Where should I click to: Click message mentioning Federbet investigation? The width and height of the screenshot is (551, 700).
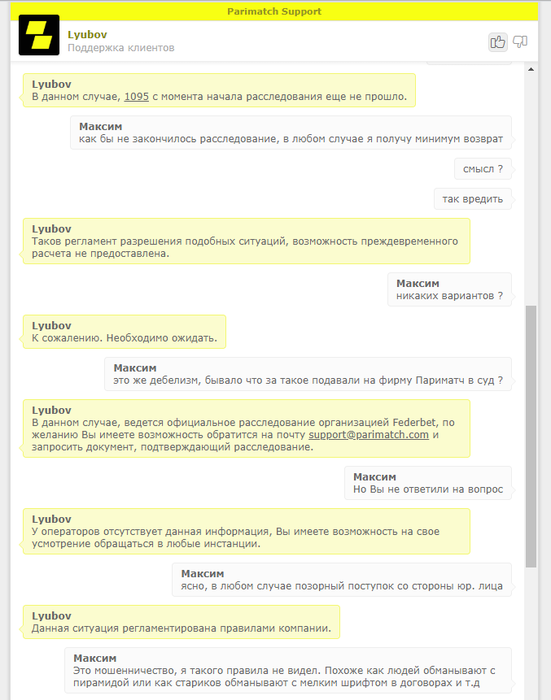(246, 429)
